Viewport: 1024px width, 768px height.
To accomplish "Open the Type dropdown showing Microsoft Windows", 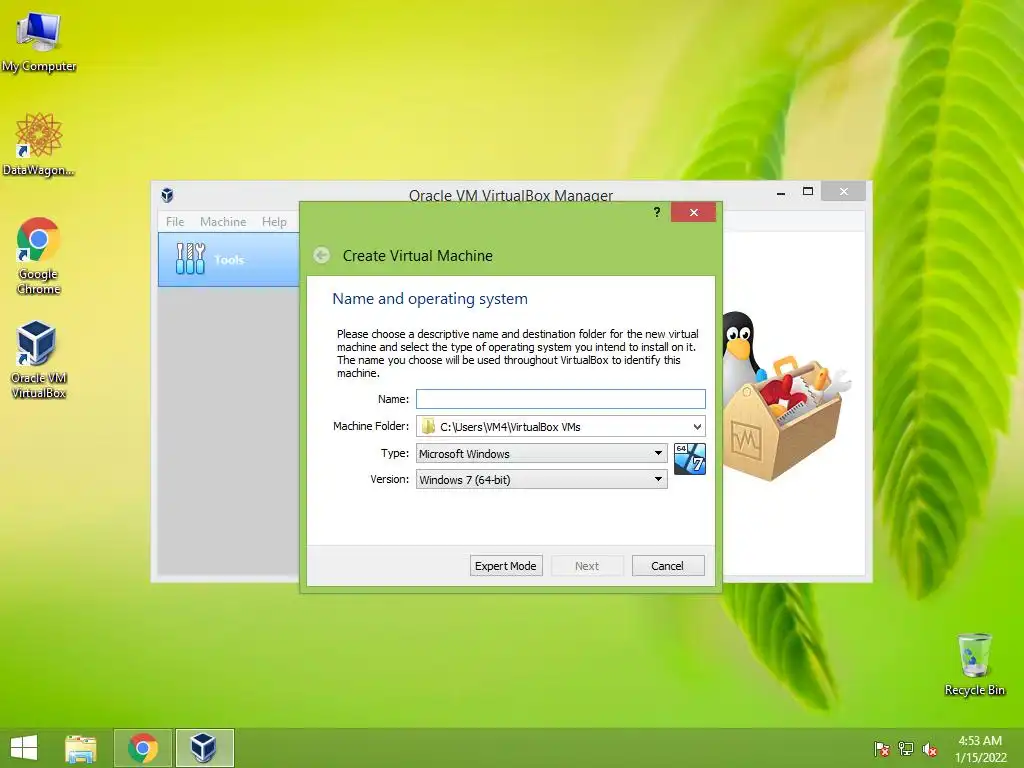I will coord(541,453).
